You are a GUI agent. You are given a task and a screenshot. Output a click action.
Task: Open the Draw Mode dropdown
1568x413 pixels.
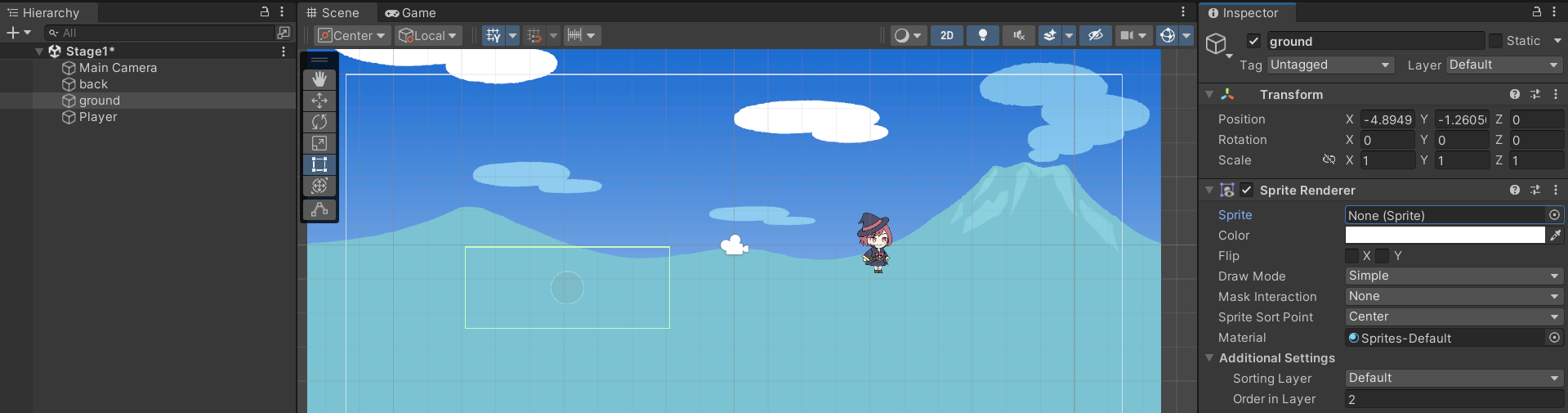(1454, 276)
